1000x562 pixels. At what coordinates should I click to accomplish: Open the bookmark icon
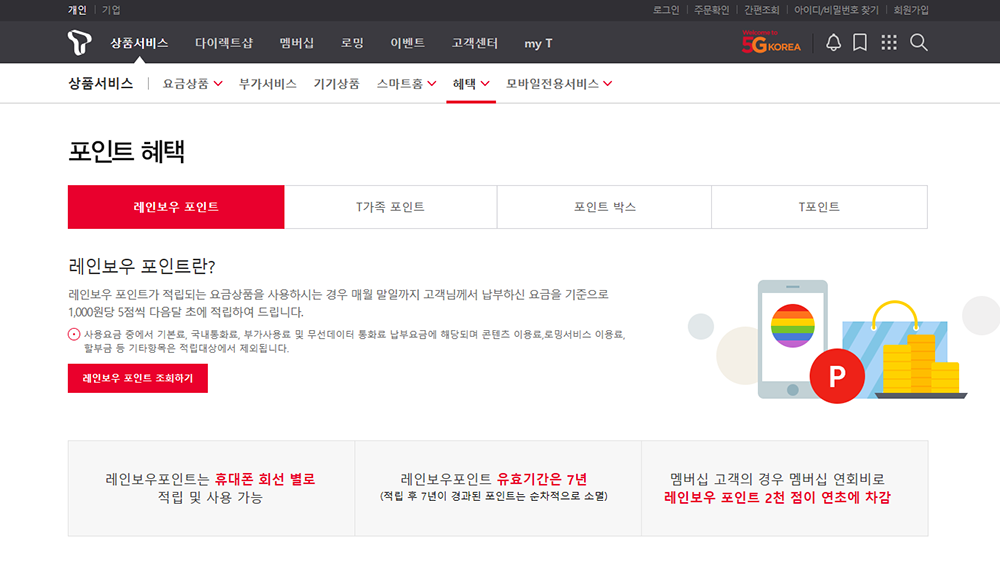(x=860, y=43)
